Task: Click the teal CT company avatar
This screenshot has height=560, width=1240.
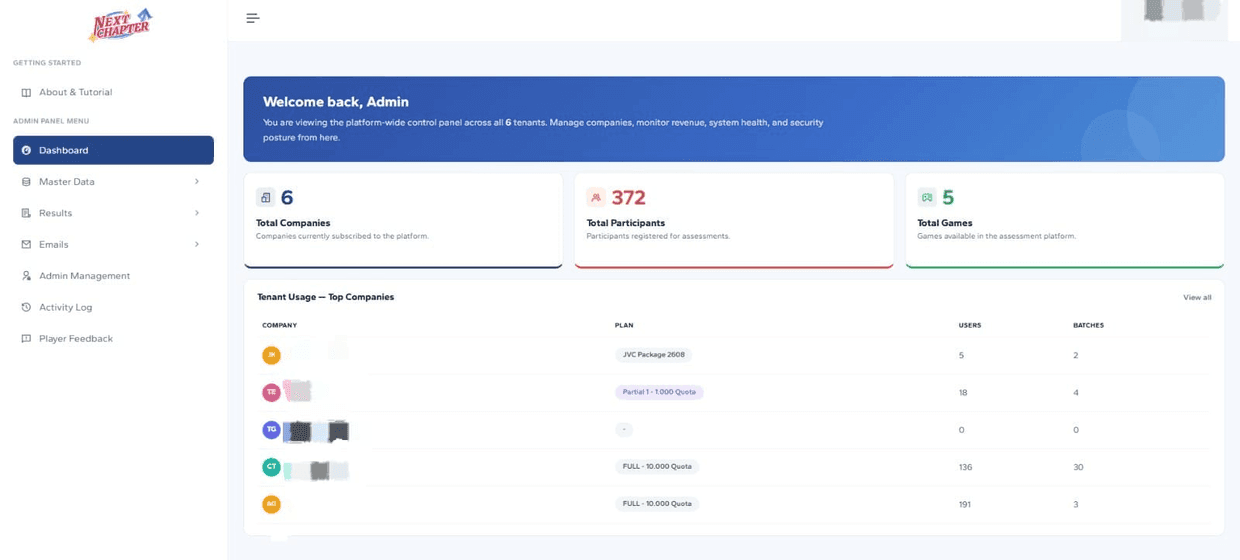Action: (271, 467)
